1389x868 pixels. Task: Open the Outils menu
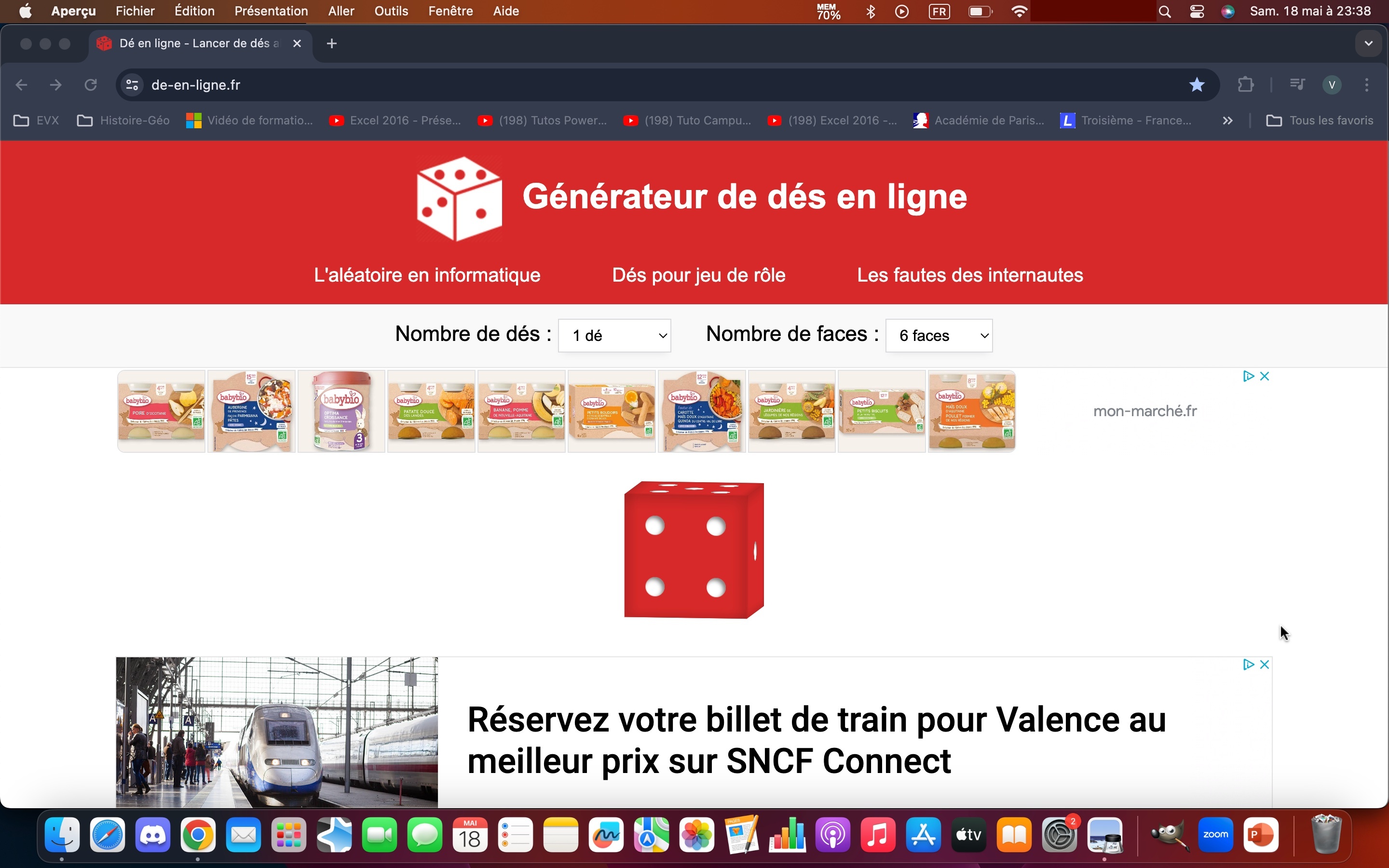click(x=391, y=11)
